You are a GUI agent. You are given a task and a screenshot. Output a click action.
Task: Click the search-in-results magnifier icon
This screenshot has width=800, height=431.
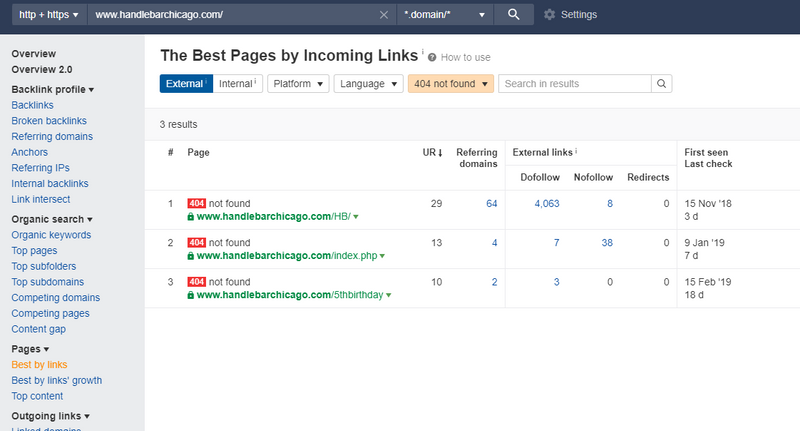pyautogui.click(x=661, y=84)
